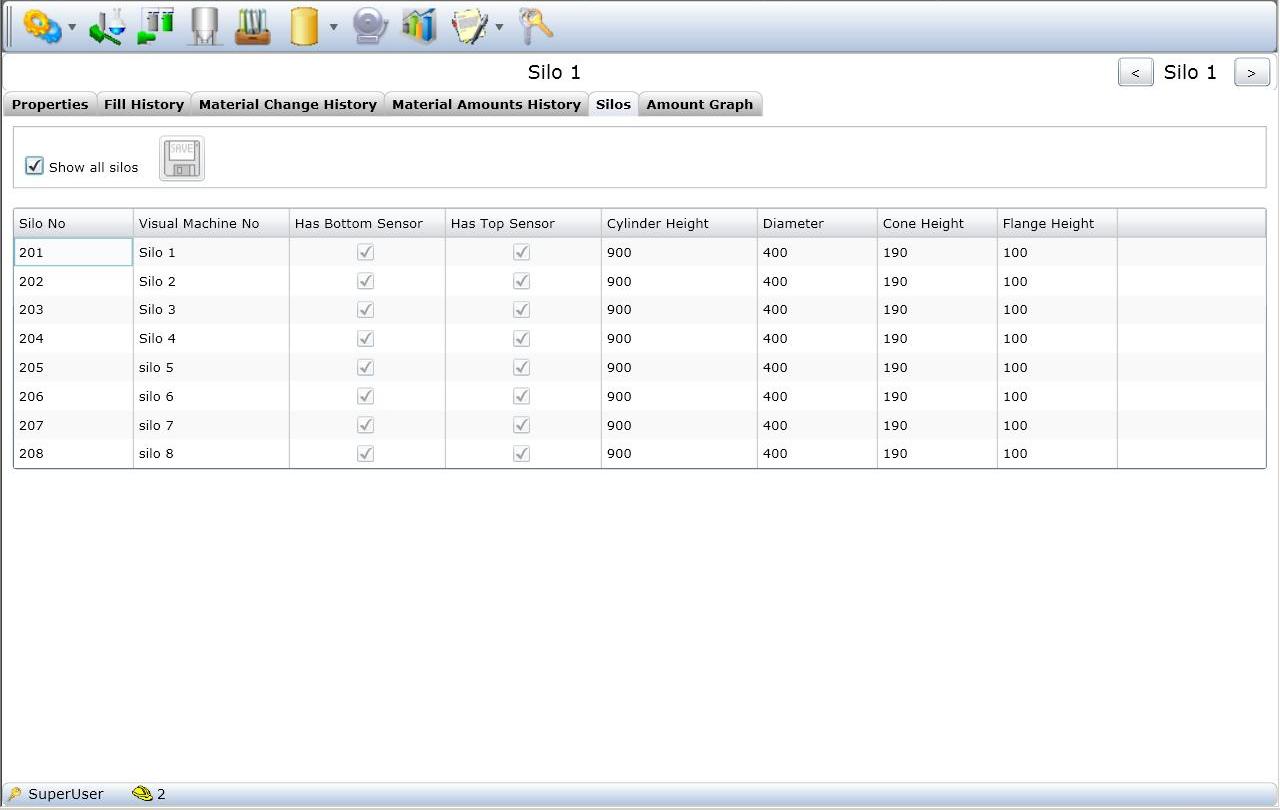Image resolution: width=1280 pixels, height=810 pixels.
Task: Click the floppy disk Save icon
Action: point(182,159)
